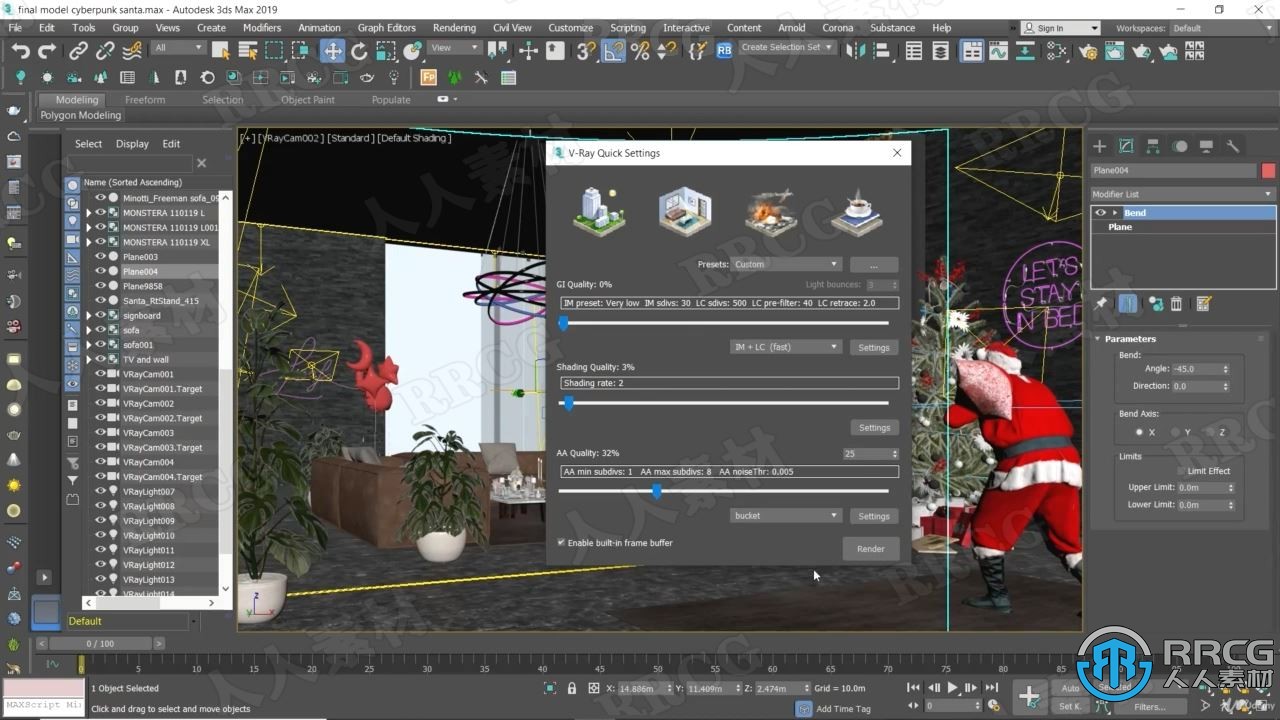Open the Curve Editor icon
The image size is (1280, 720).
coord(998,51)
